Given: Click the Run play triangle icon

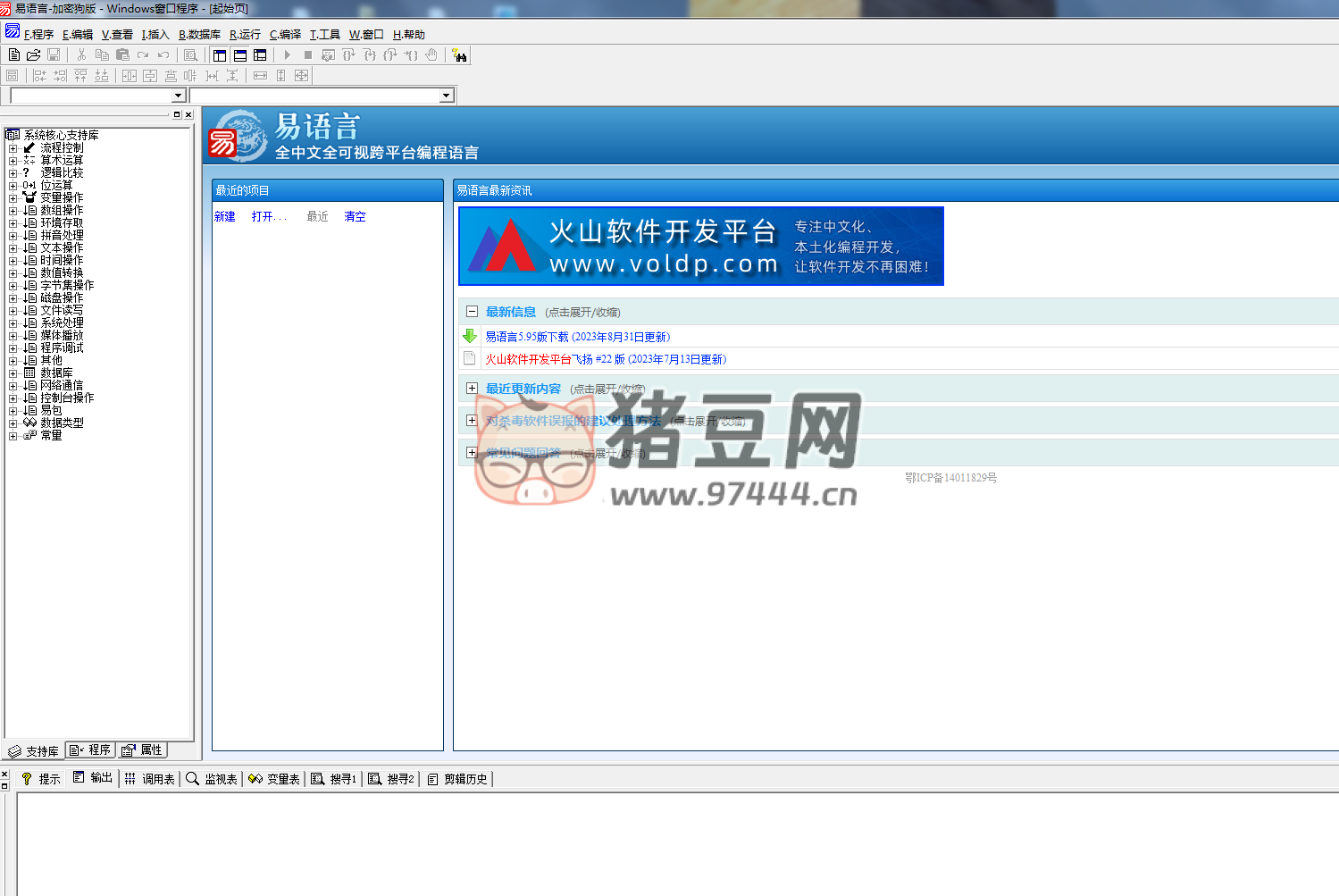Looking at the screenshot, I should 287,55.
